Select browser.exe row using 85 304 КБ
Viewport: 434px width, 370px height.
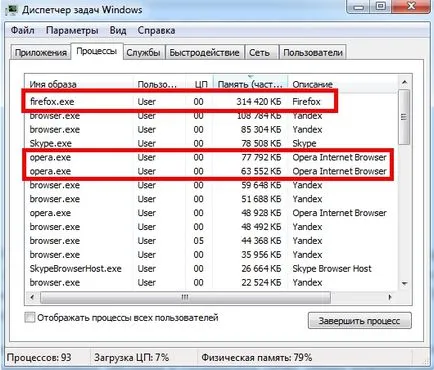pos(212,129)
